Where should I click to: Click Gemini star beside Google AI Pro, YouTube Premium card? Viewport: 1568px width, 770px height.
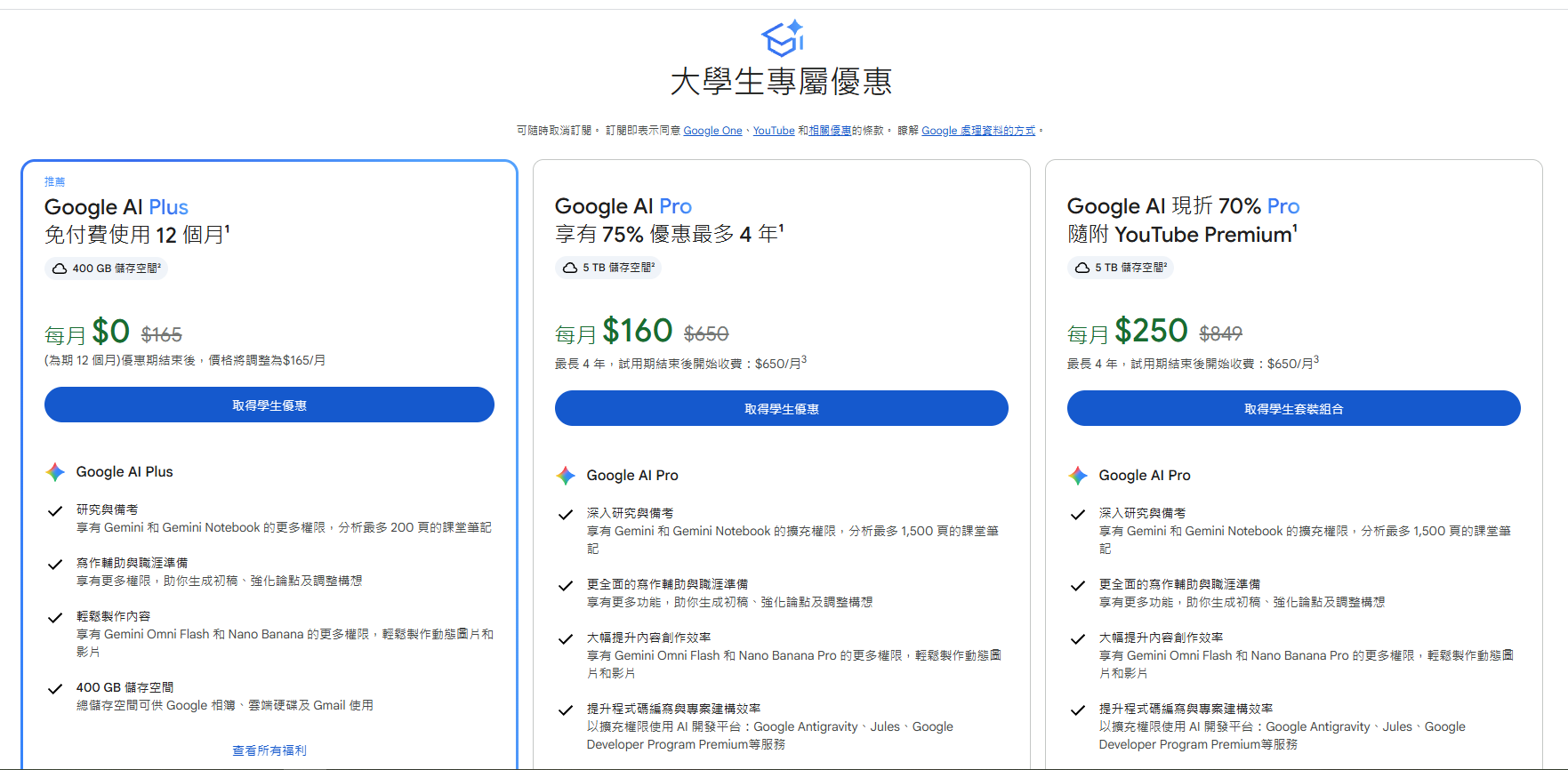tap(1078, 476)
